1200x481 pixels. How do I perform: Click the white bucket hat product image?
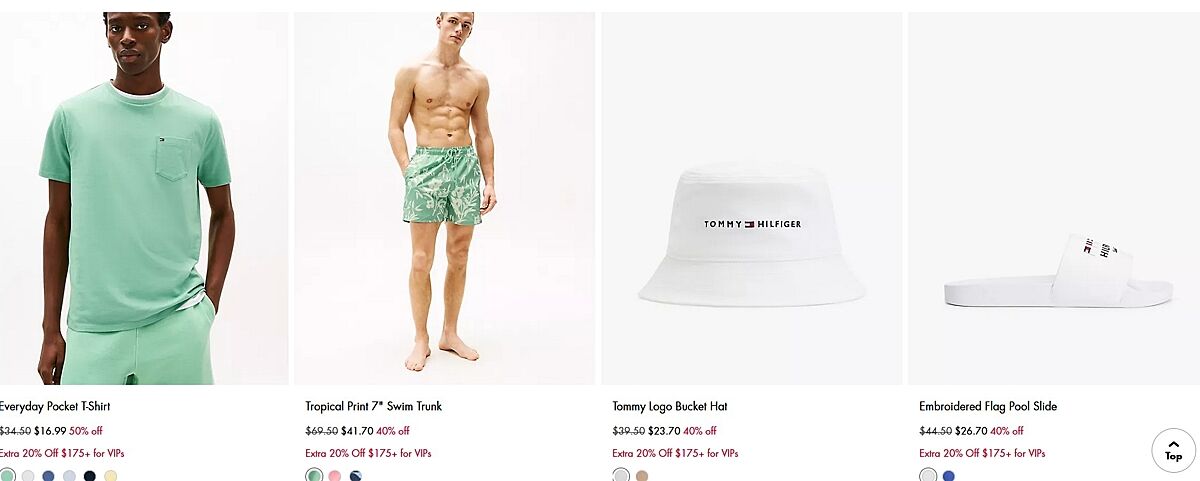point(752,198)
